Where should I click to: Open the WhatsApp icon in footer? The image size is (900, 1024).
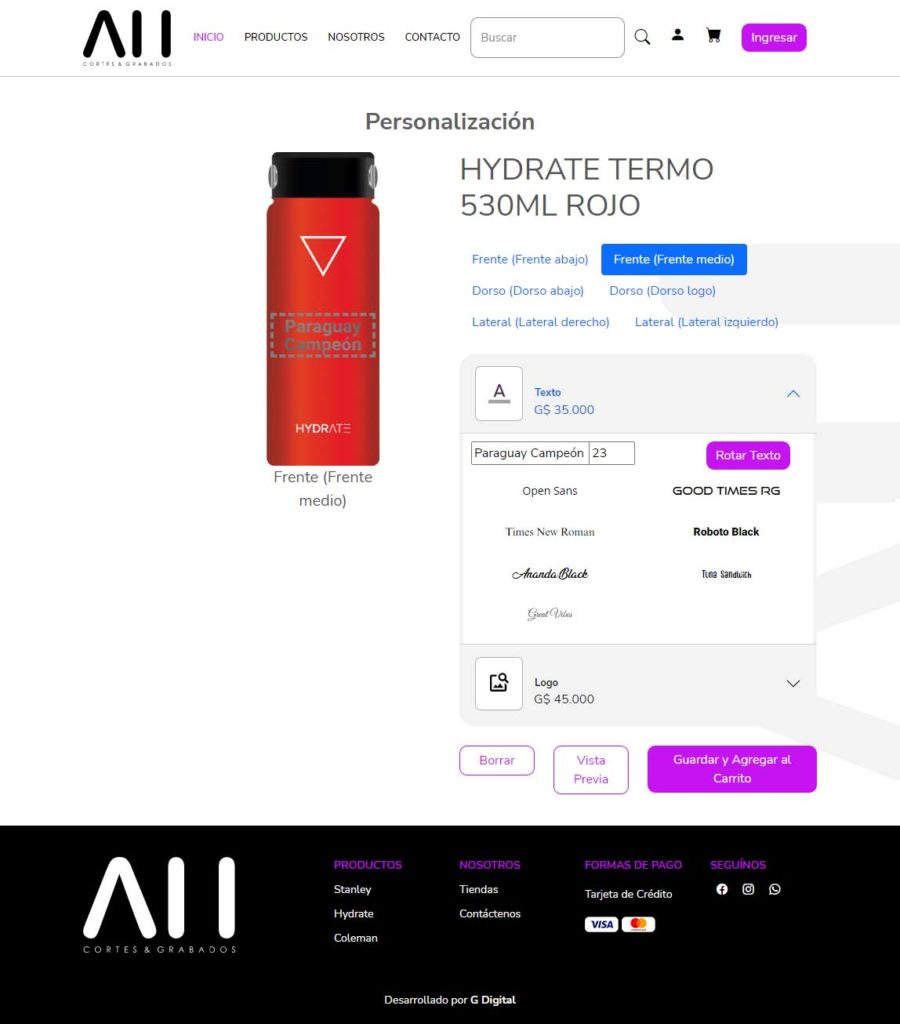pyautogui.click(x=775, y=889)
